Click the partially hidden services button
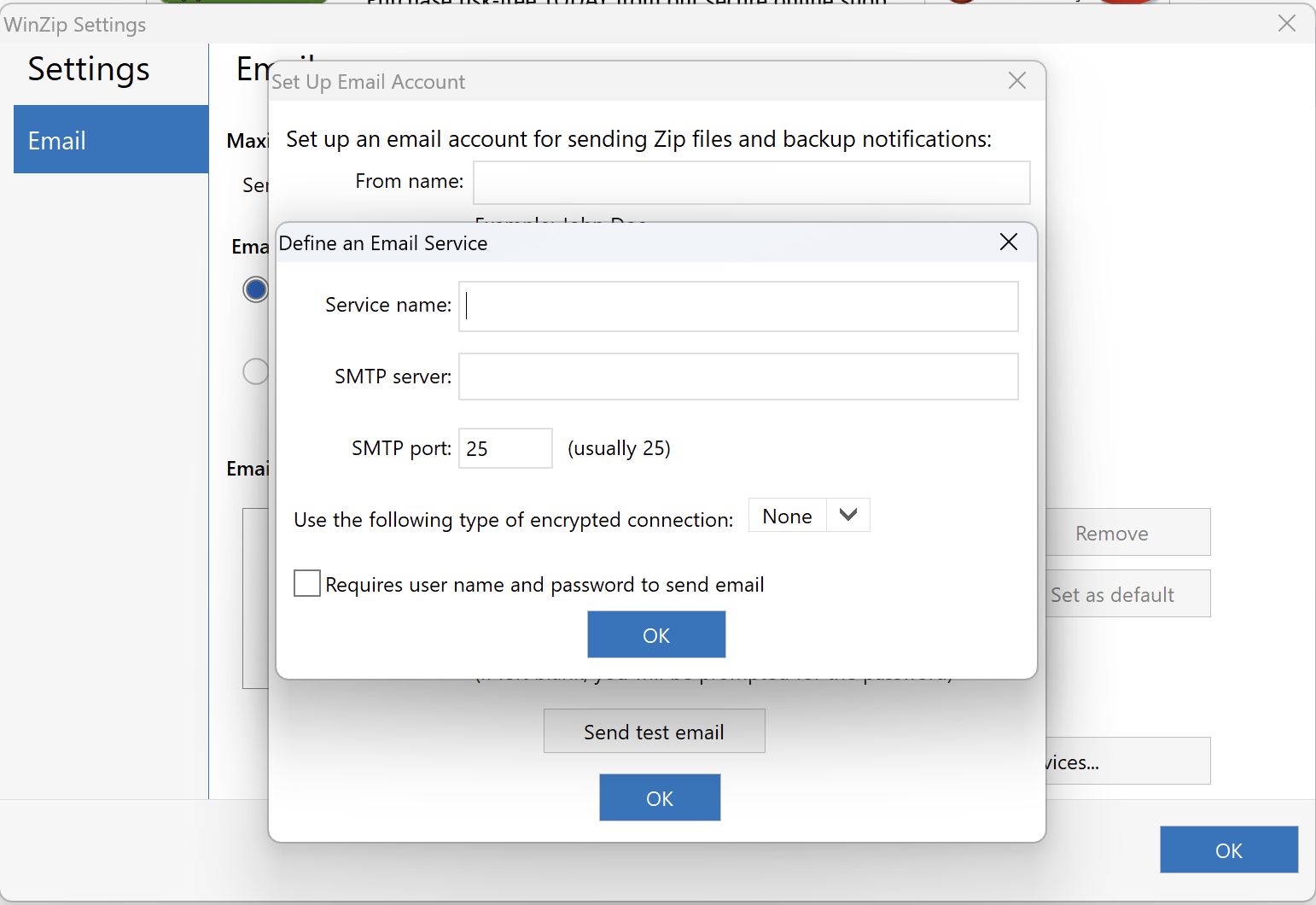1316x905 pixels. point(1127,762)
